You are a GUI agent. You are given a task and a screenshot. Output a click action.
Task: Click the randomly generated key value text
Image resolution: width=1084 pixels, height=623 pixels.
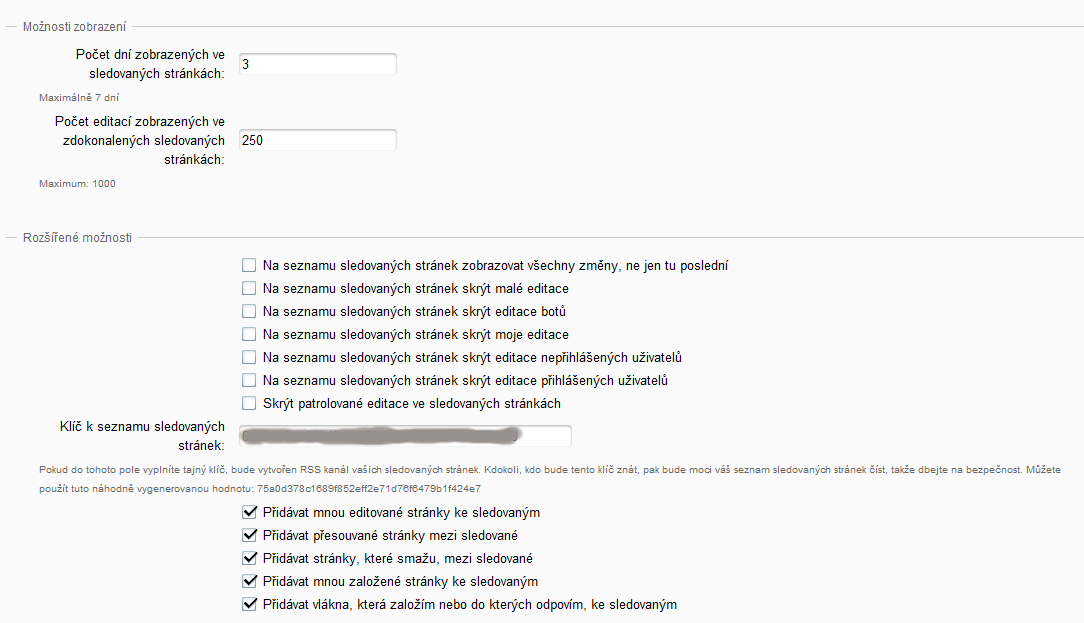click(369, 489)
